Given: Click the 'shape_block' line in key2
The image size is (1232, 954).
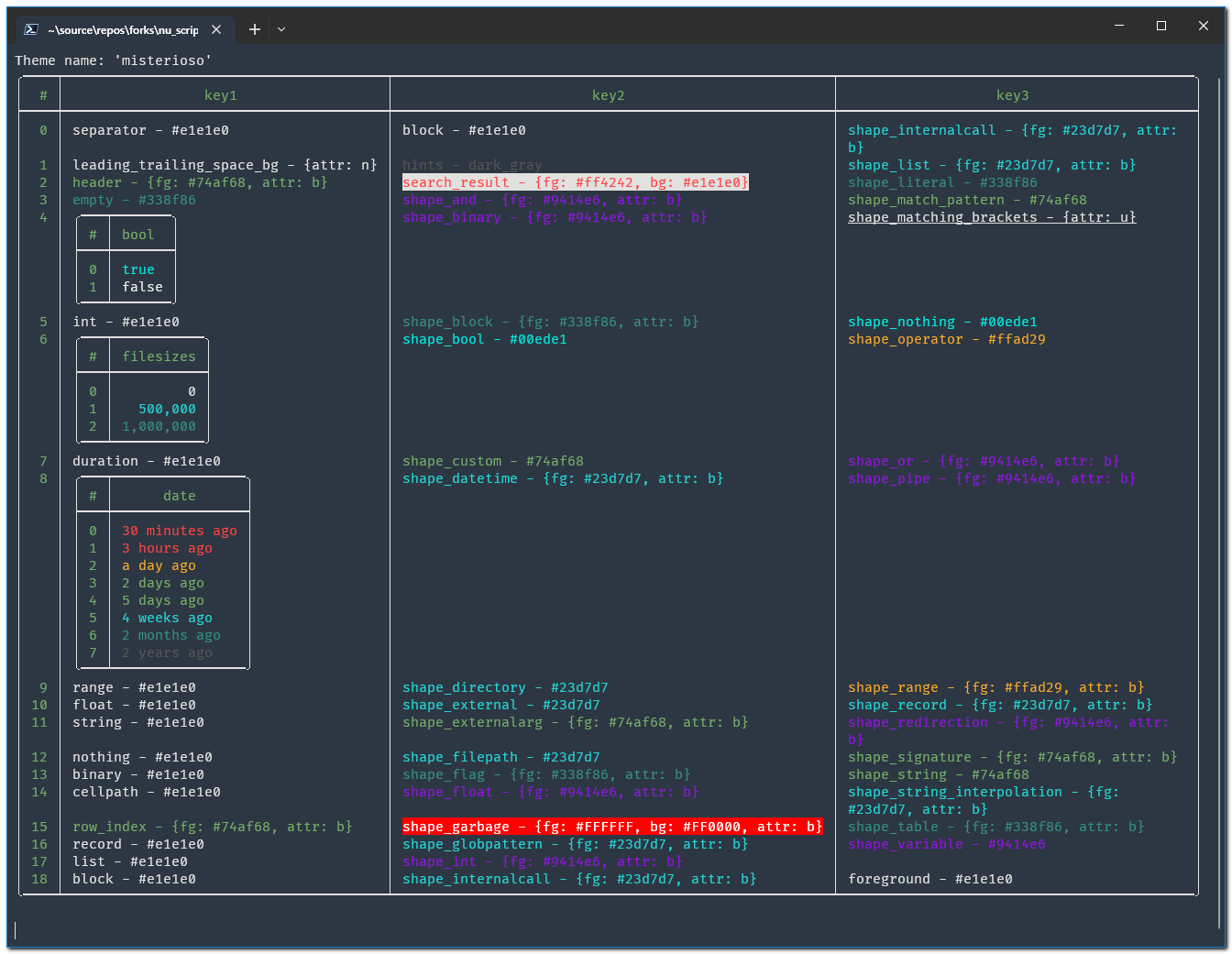Looking at the screenshot, I should click(551, 322).
